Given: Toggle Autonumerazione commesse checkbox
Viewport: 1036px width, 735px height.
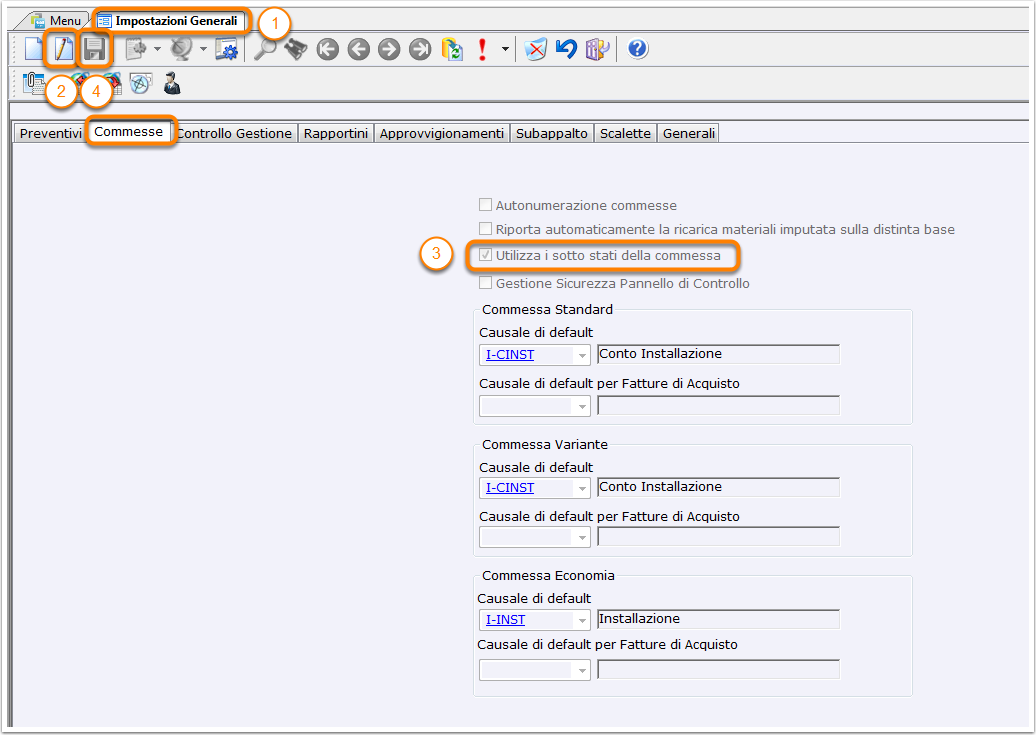Looking at the screenshot, I should tap(486, 205).
